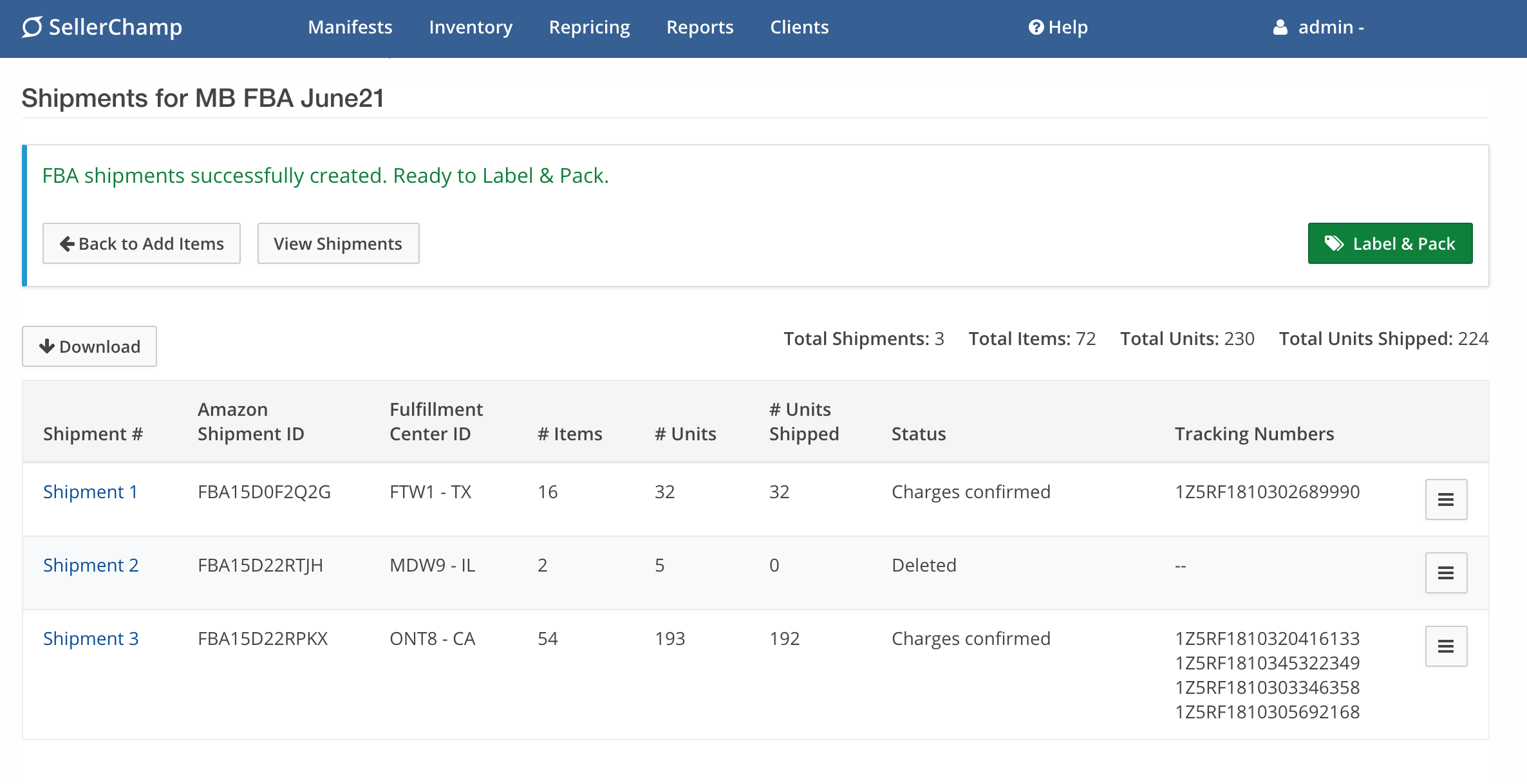Go Back to Add Items
Image resolution: width=1527 pixels, height=784 pixels.
[142, 243]
